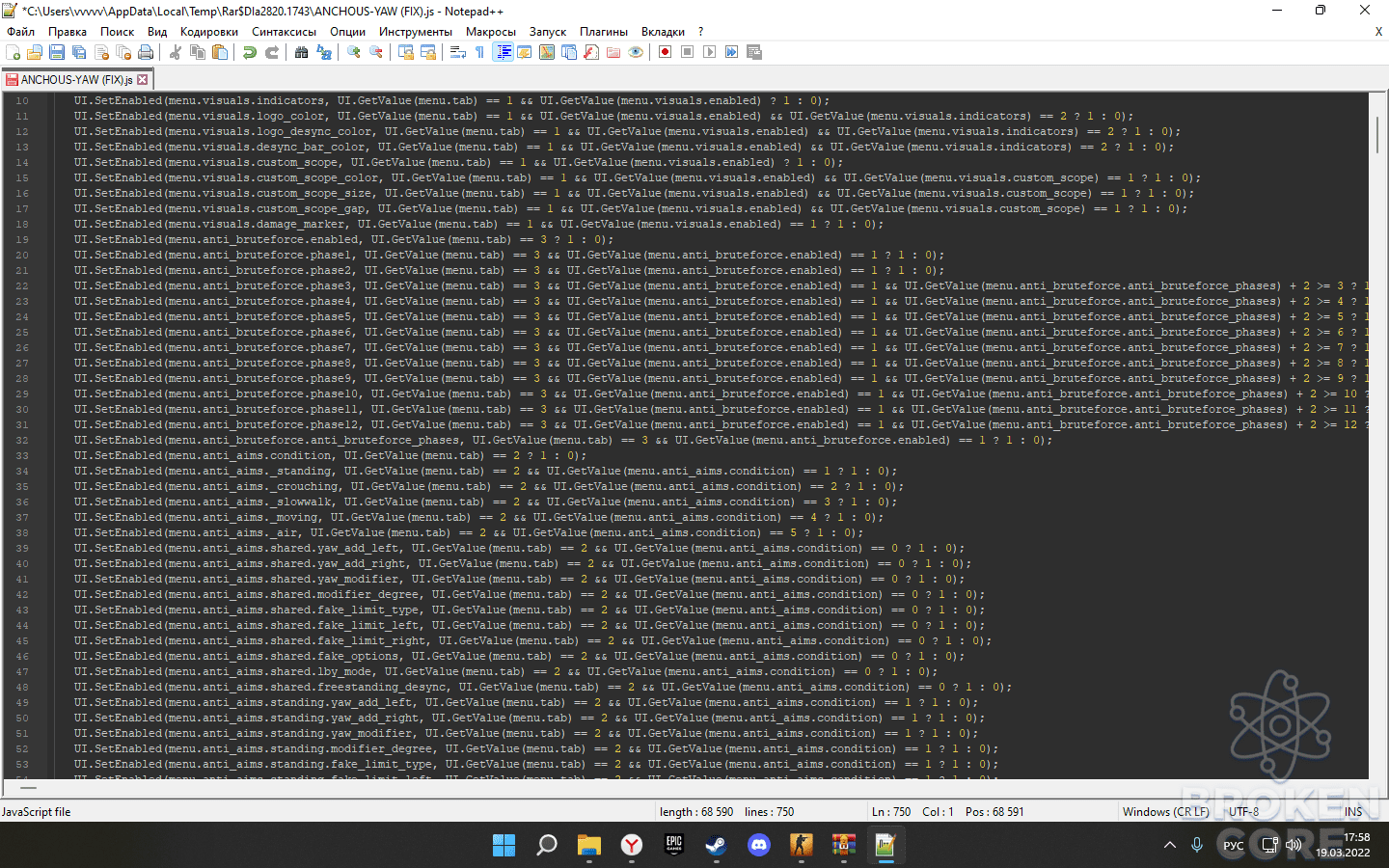Save the current file using the toolbar
This screenshot has width=1389, height=868.
pos(57,52)
